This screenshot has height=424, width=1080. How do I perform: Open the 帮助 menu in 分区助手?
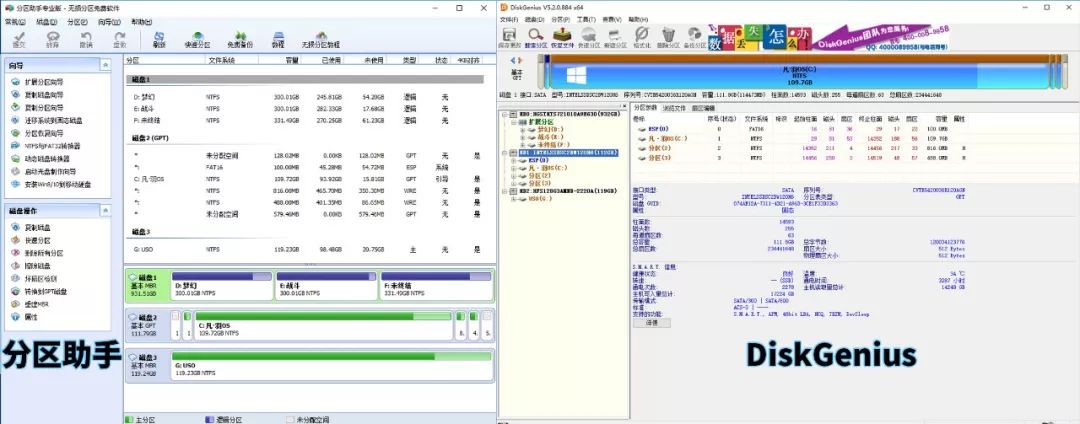coord(141,21)
